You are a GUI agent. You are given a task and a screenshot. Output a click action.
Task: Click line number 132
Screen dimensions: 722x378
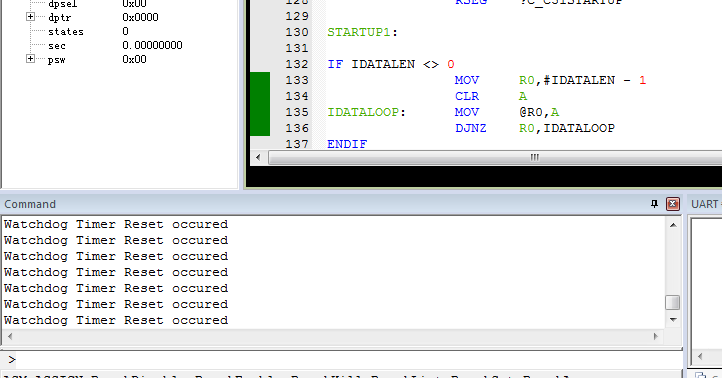point(297,64)
